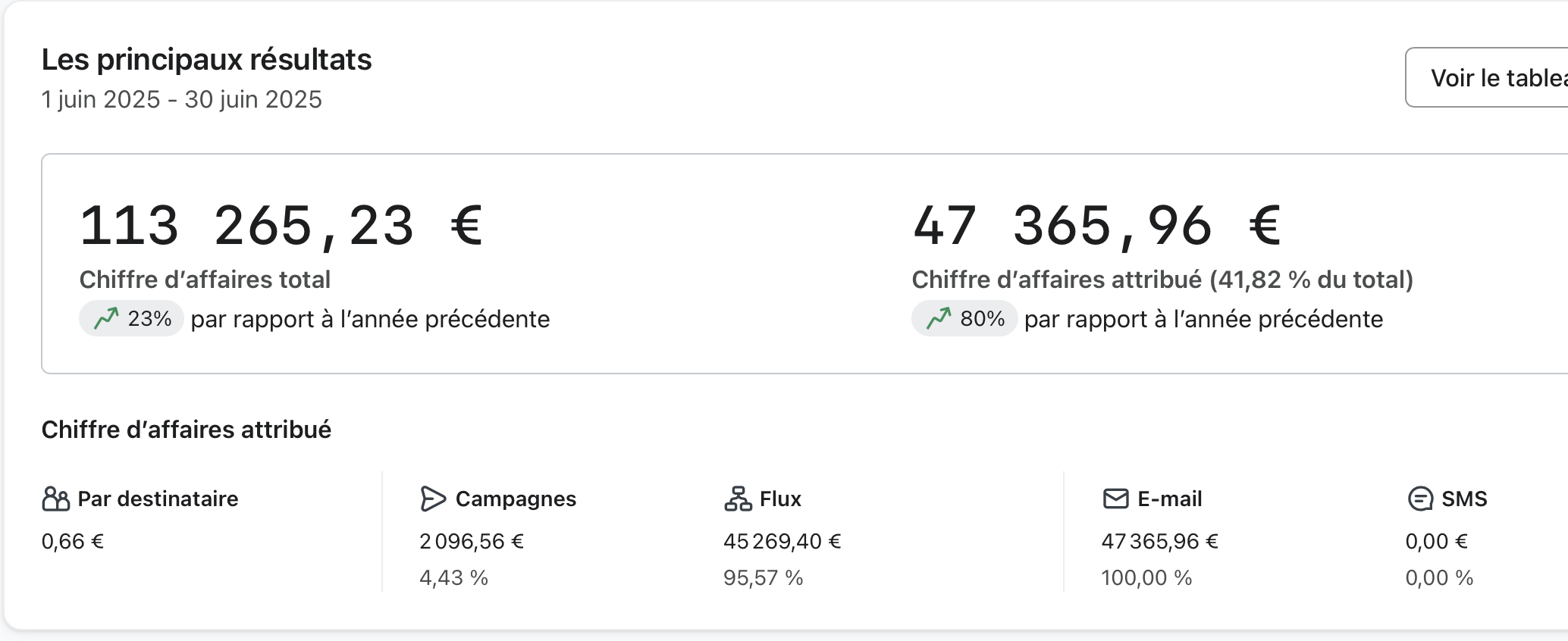
Task: Click the E-mail envelope icon
Action: tap(1115, 499)
